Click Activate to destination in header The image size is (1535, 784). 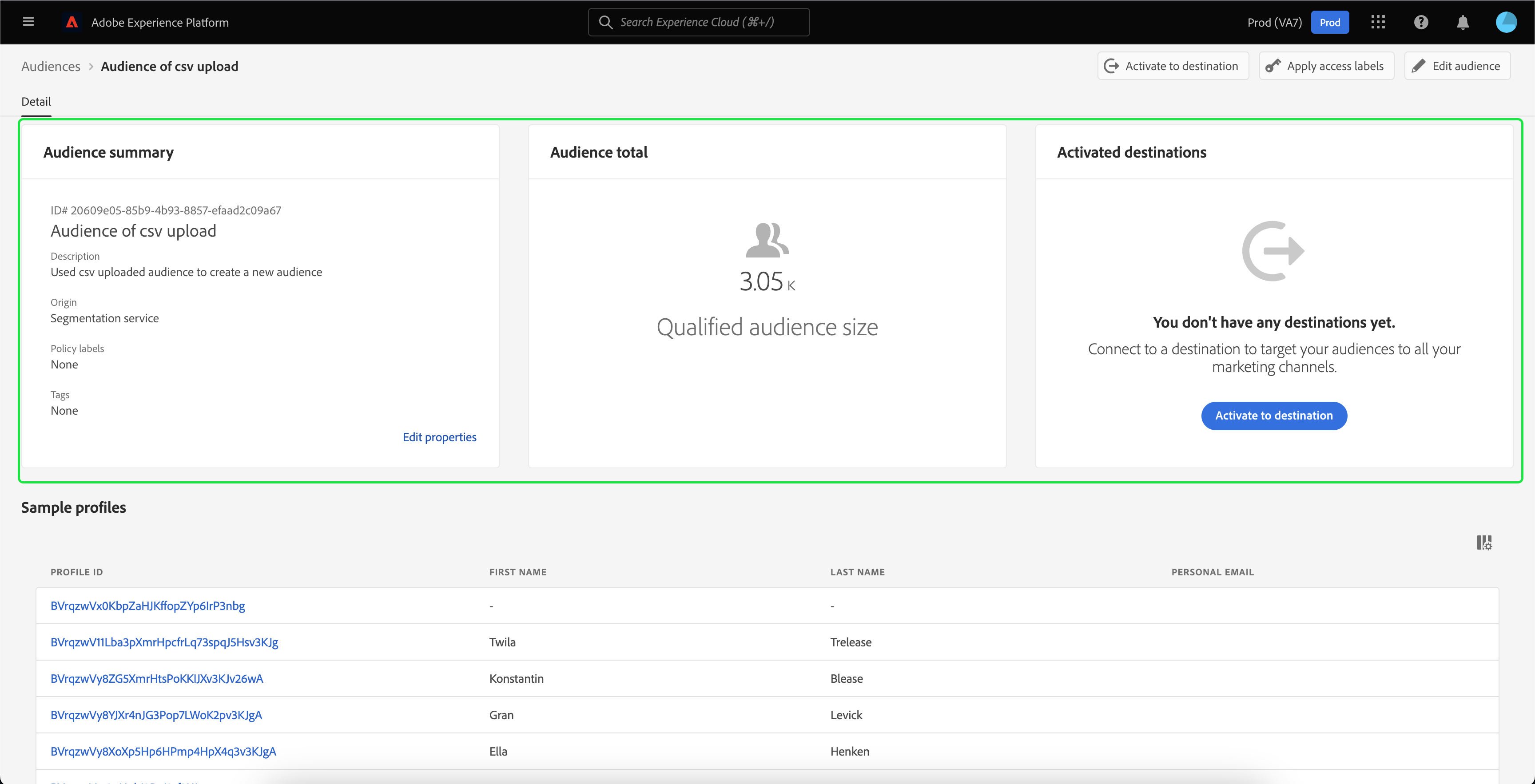[1172, 66]
